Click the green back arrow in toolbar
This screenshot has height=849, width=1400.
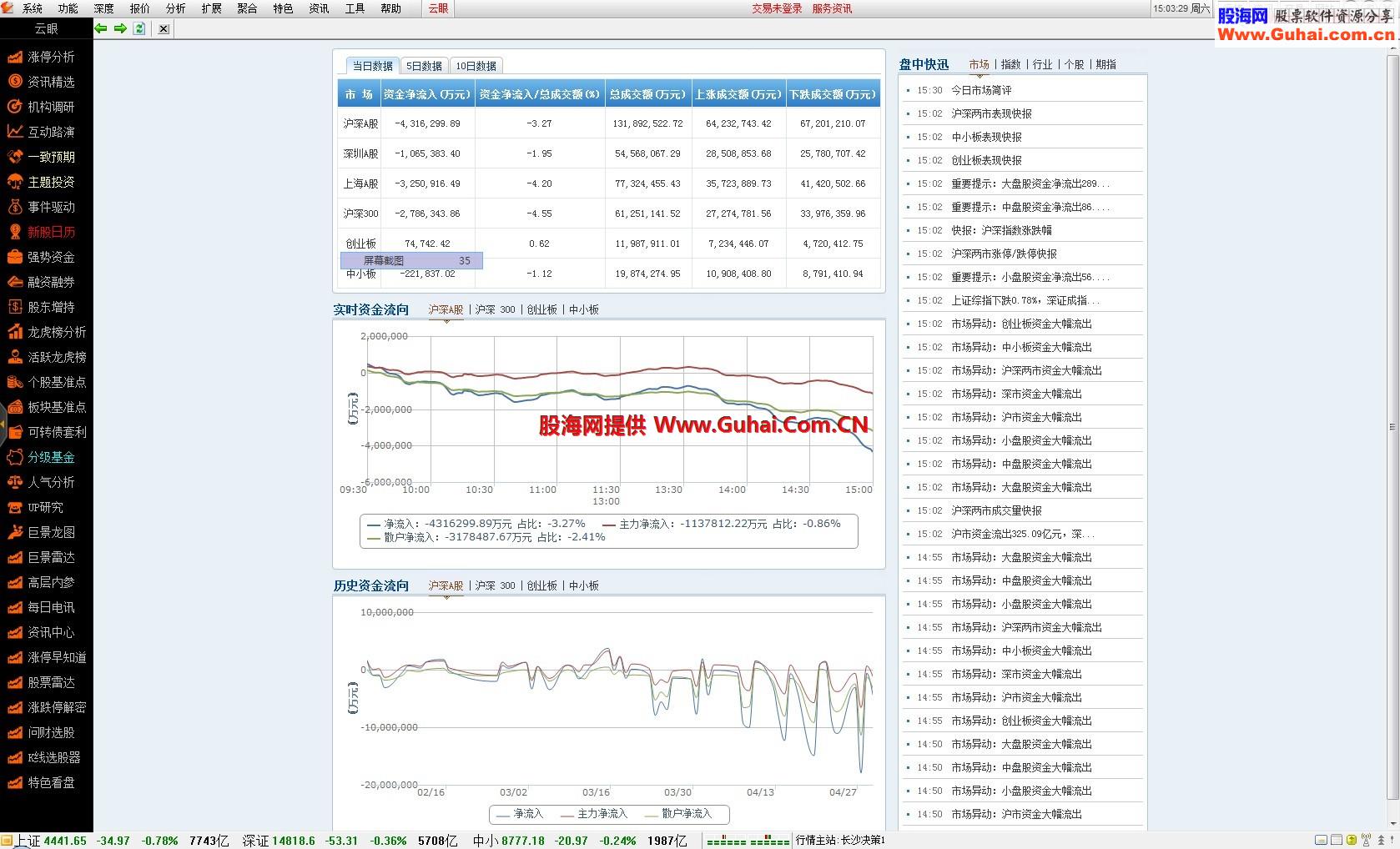pos(101,28)
